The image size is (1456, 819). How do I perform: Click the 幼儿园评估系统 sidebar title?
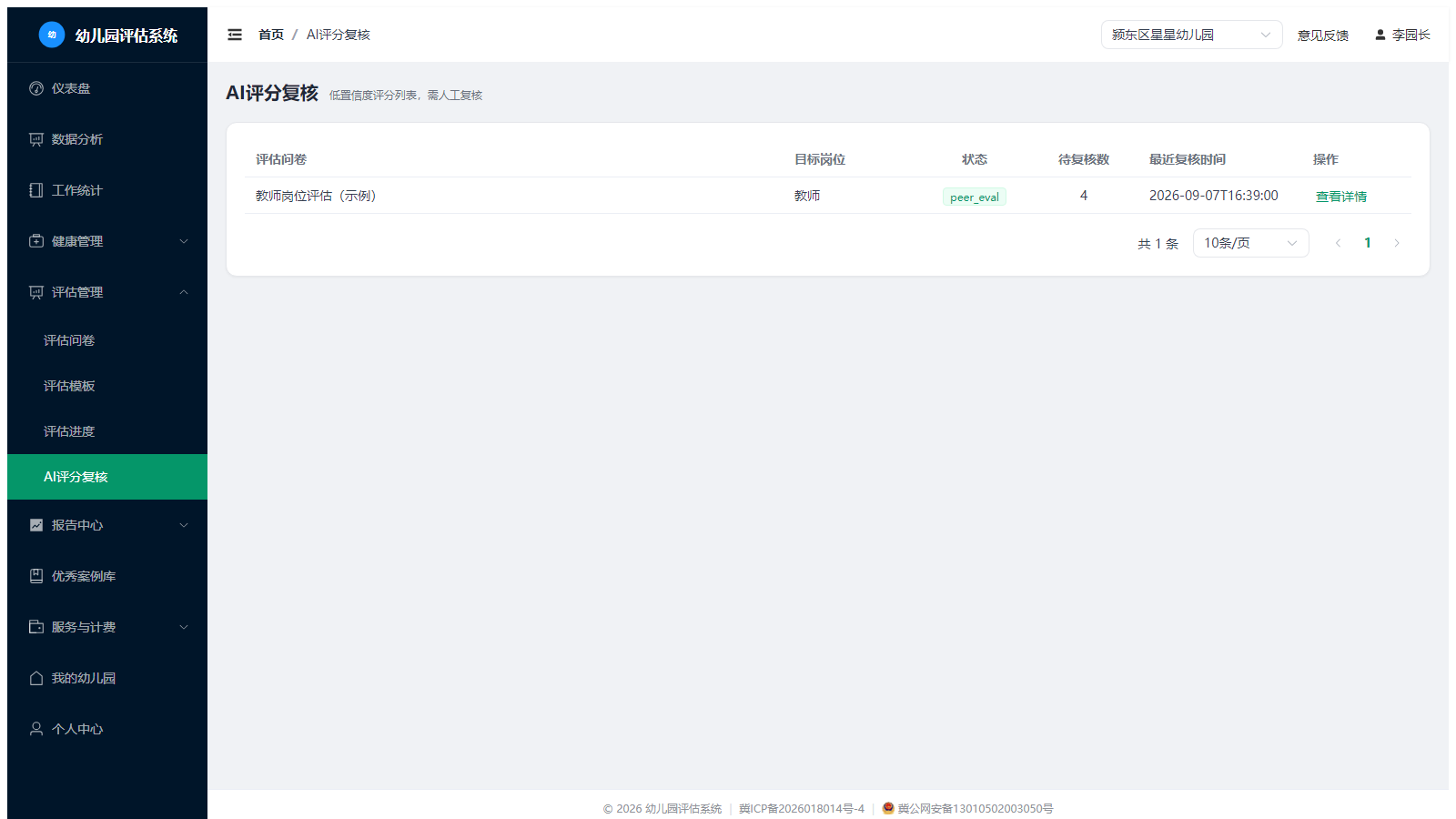coord(126,35)
